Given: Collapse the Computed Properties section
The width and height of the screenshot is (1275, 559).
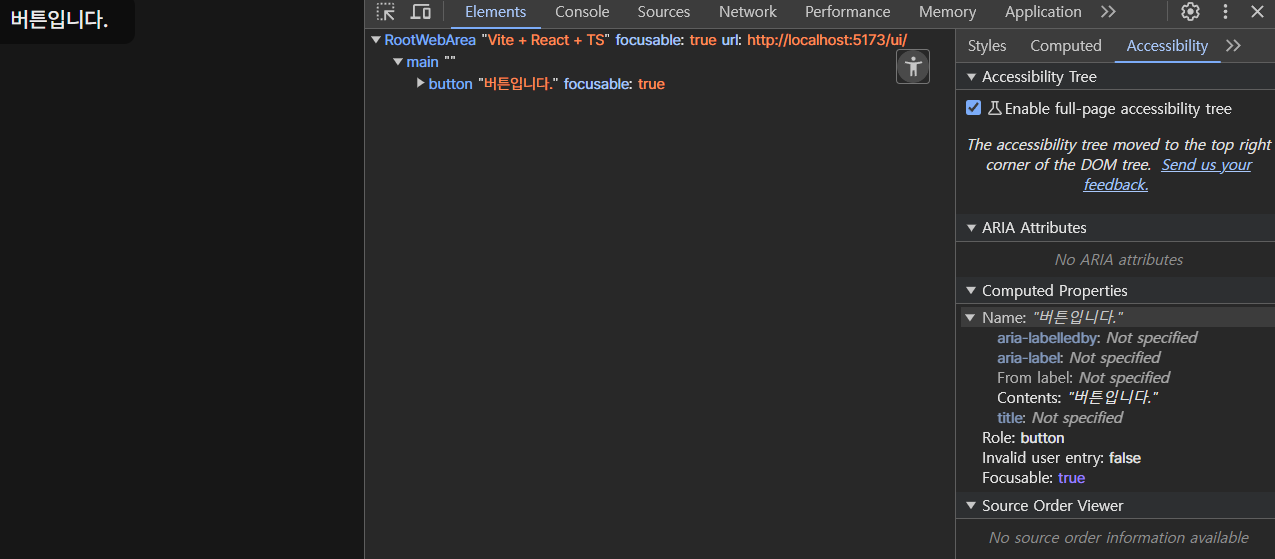Looking at the screenshot, I should tap(970, 291).
